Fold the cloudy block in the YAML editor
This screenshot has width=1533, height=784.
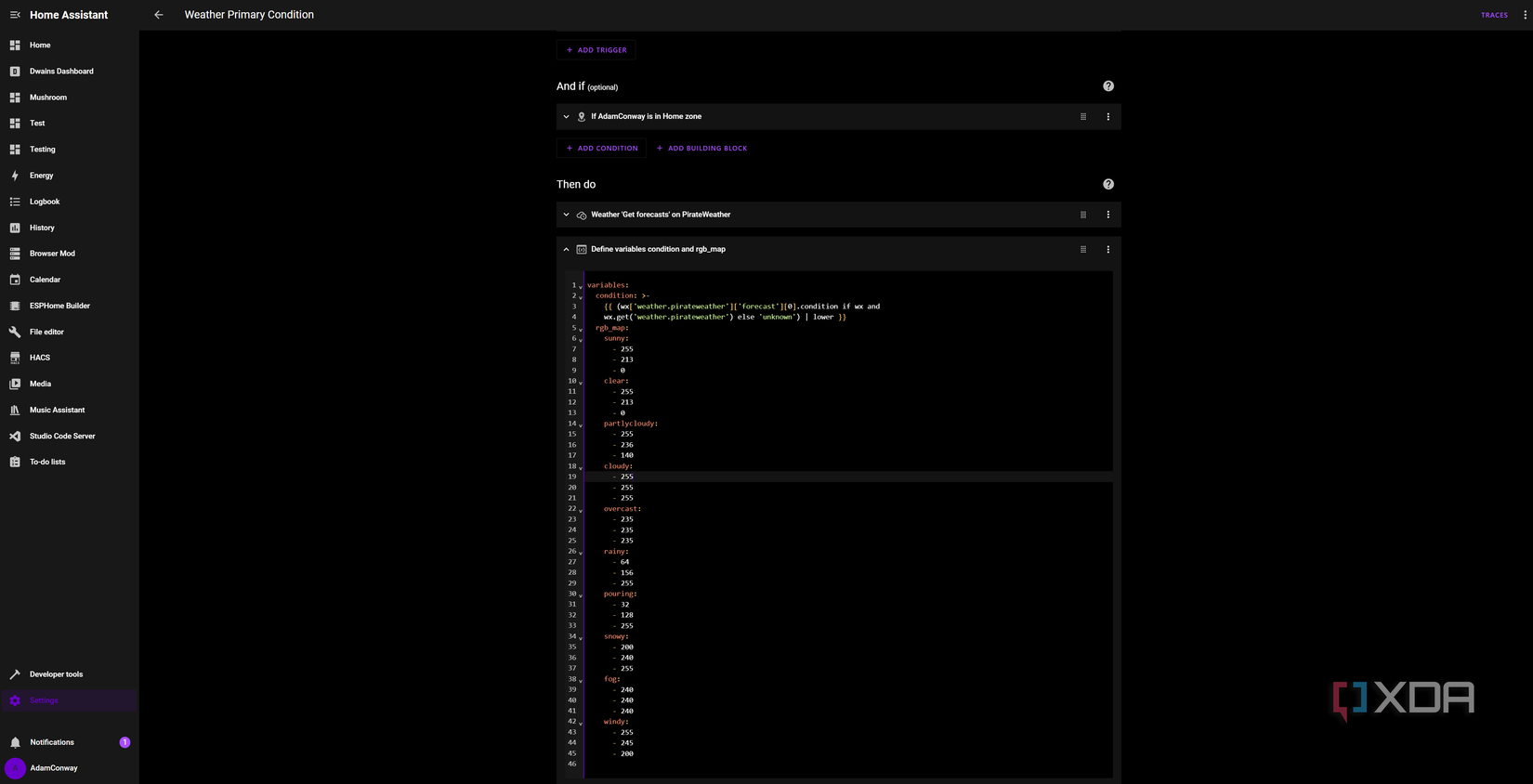(x=581, y=467)
